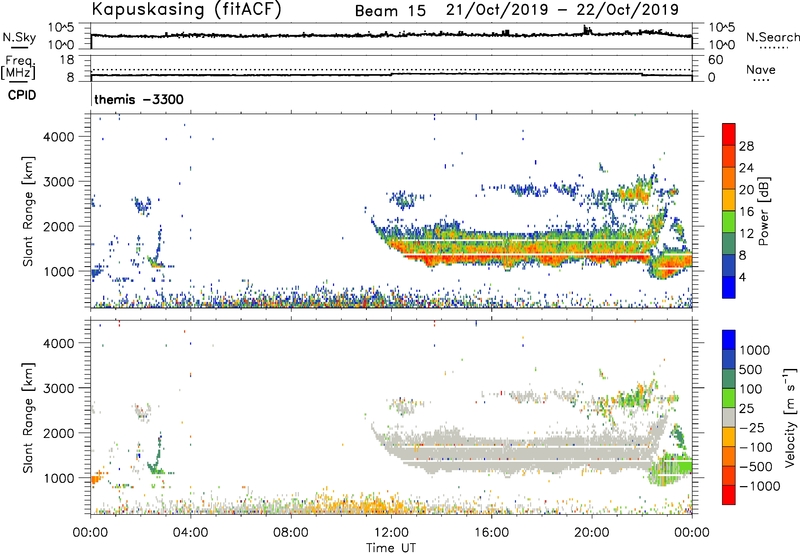Image resolution: width=800 pixels, height=554 pixels.
Task: Click the "Nave" legend label
Action: click(x=761, y=69)
